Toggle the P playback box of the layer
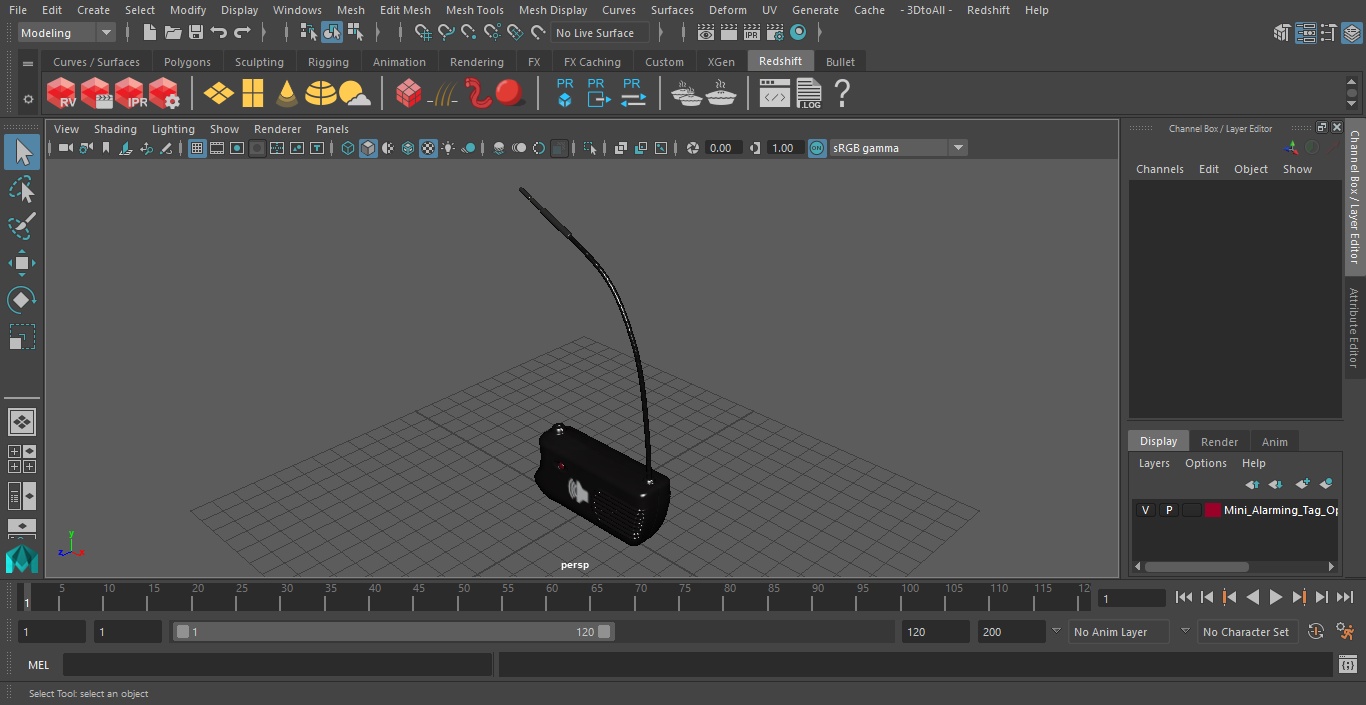The image size is (1366, 705). [1168, 510]
